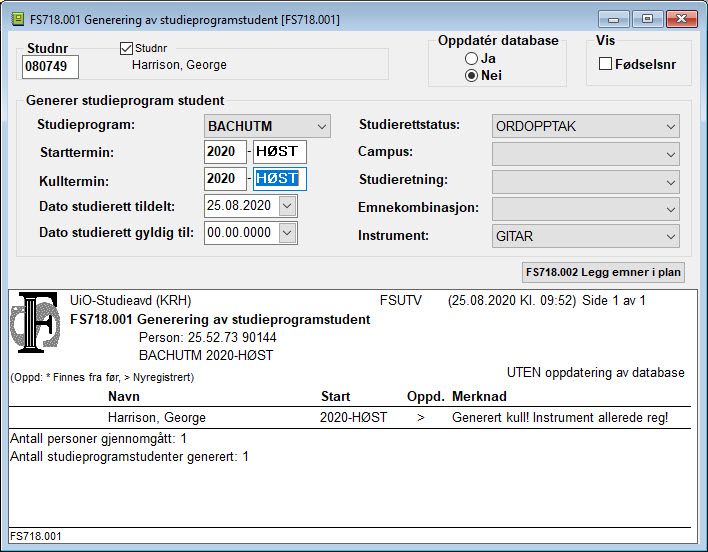Toggle the Studnr checkbox
The width and height of the screenshot is (708, 552).
pos(126,48)
